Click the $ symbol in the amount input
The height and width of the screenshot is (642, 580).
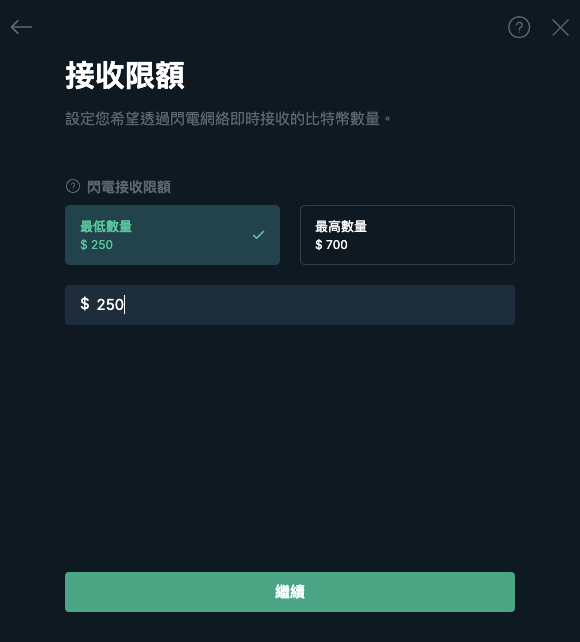coord(85,304)
